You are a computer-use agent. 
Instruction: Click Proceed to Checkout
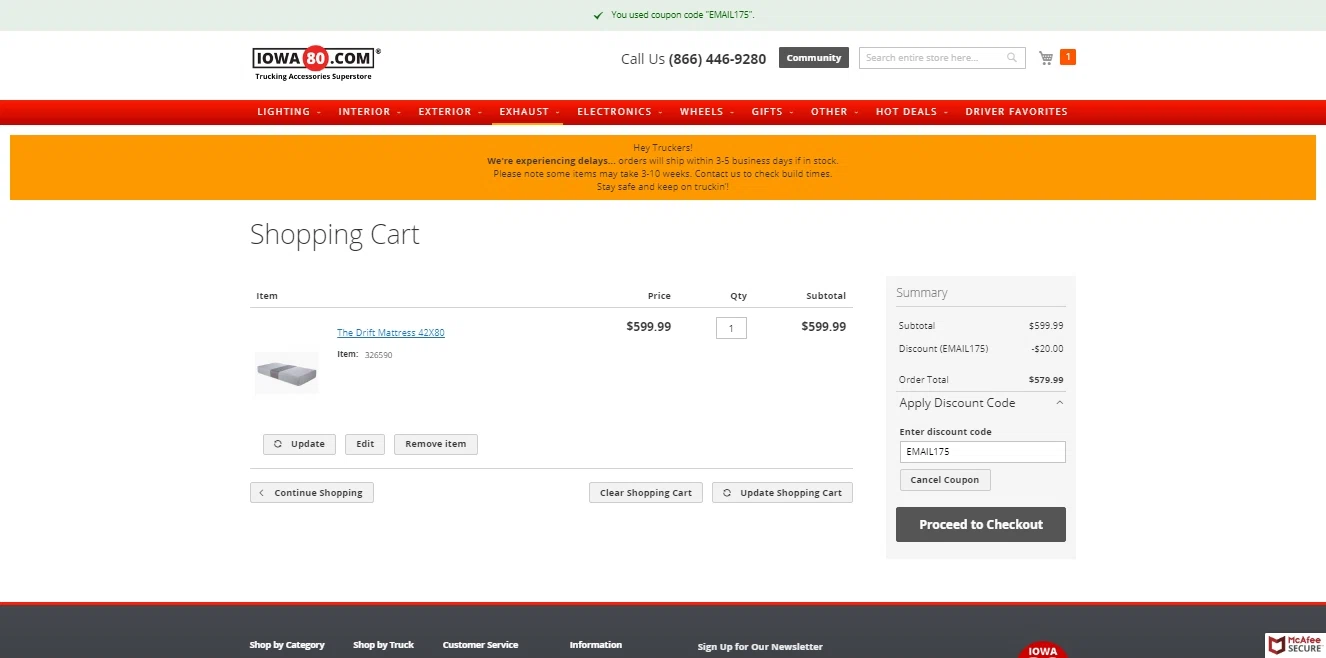pos(981,525)
